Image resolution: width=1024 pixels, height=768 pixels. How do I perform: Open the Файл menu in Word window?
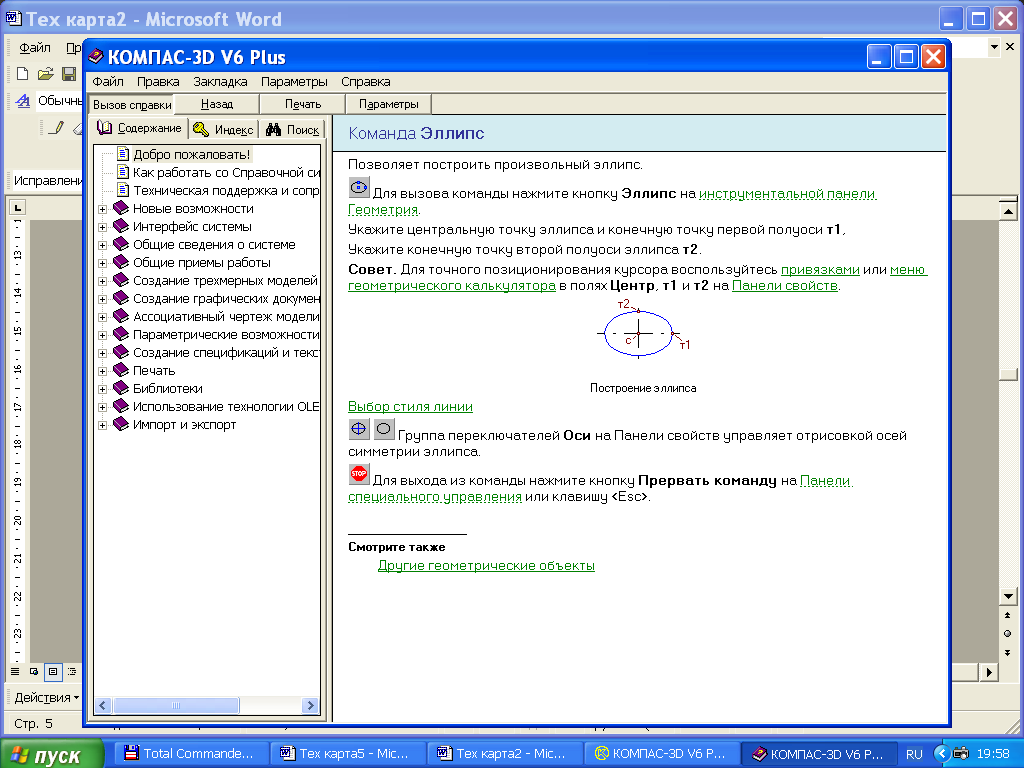pos(35,48)
